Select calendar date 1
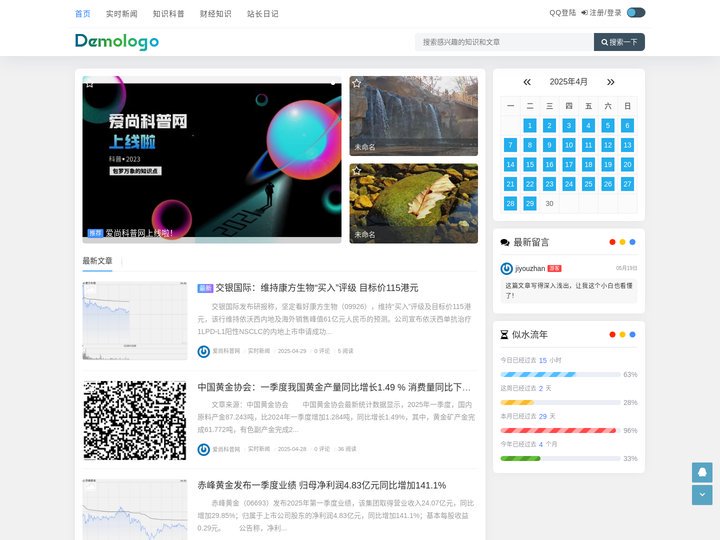The height and width of the screenshot is (540, 720). pyautogui.click(x=530, y=125)
